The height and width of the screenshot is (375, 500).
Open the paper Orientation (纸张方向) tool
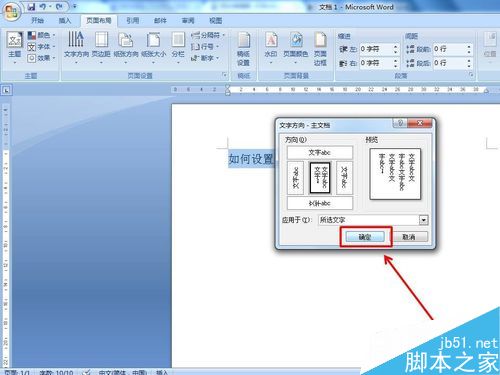click(126, 47)
